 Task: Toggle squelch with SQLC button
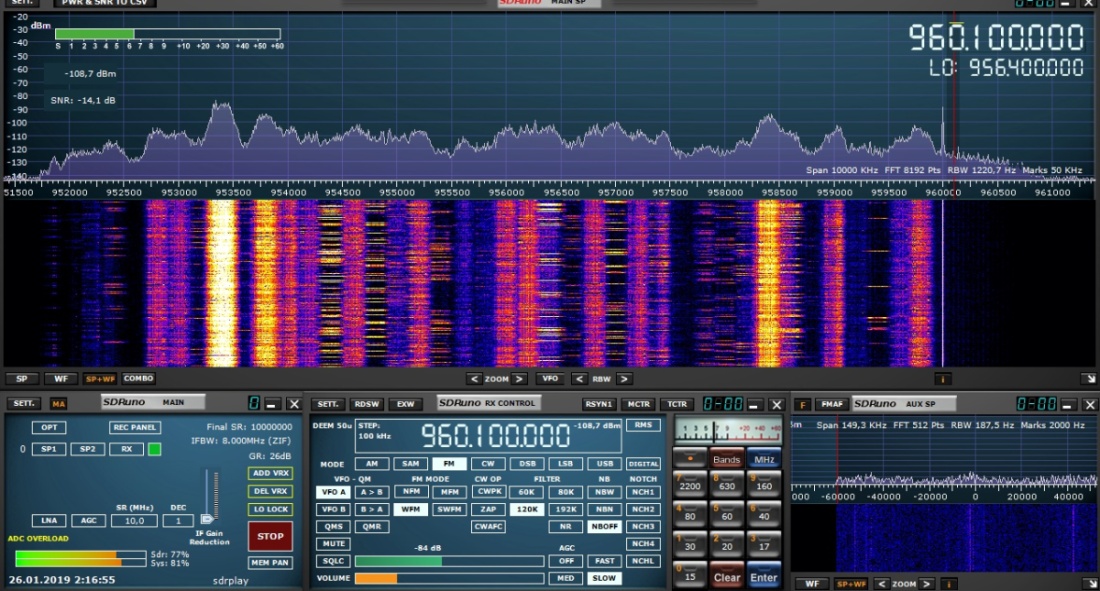(x=333, y=562)
